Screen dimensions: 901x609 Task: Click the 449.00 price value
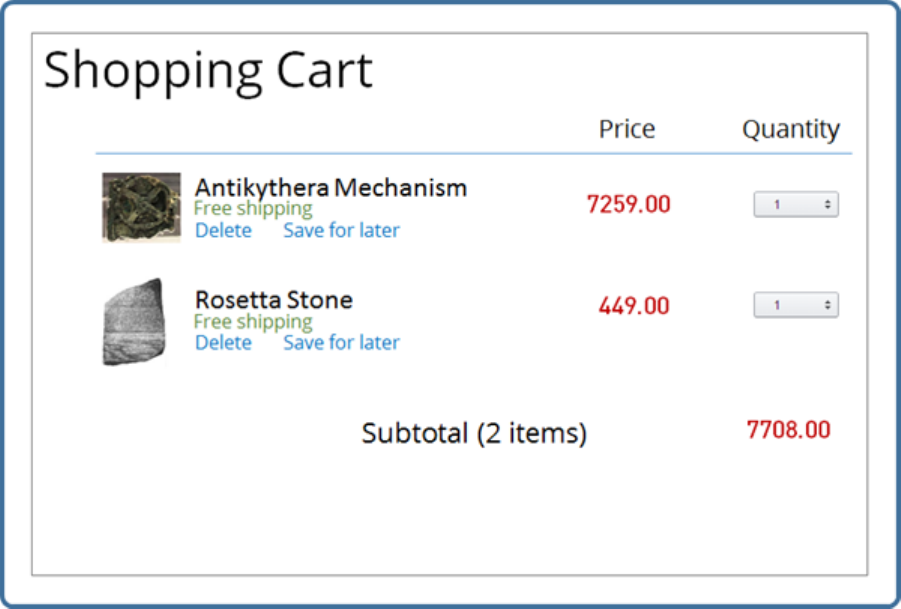tap(633, 306)
